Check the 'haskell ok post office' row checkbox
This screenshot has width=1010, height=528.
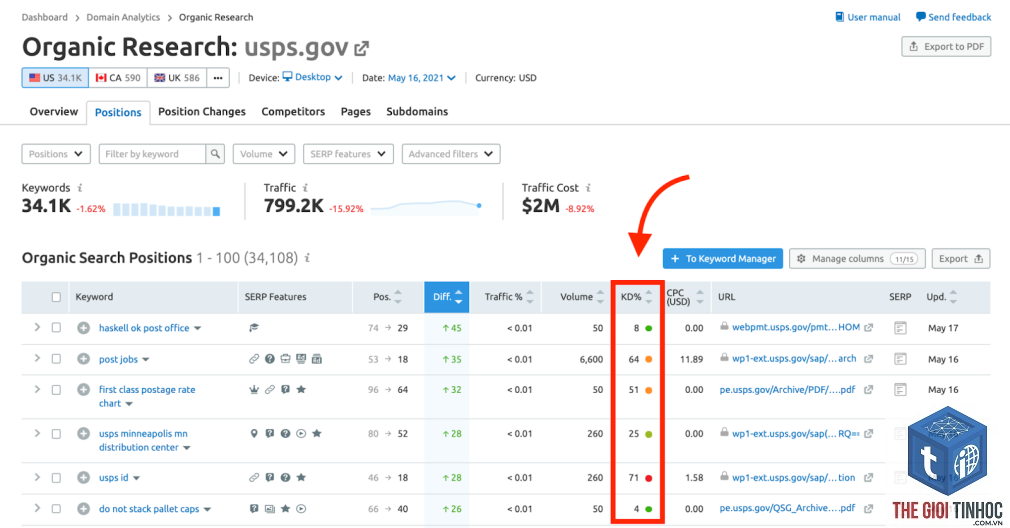(x=56, y=328)
